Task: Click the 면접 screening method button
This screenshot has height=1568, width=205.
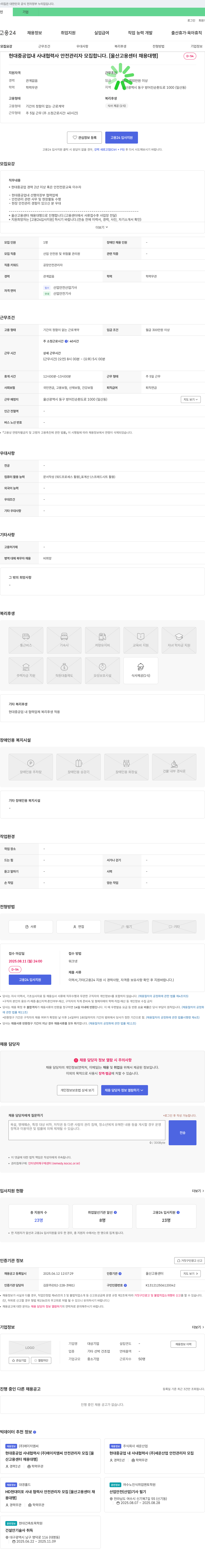Action: click(x=79, y=926)
